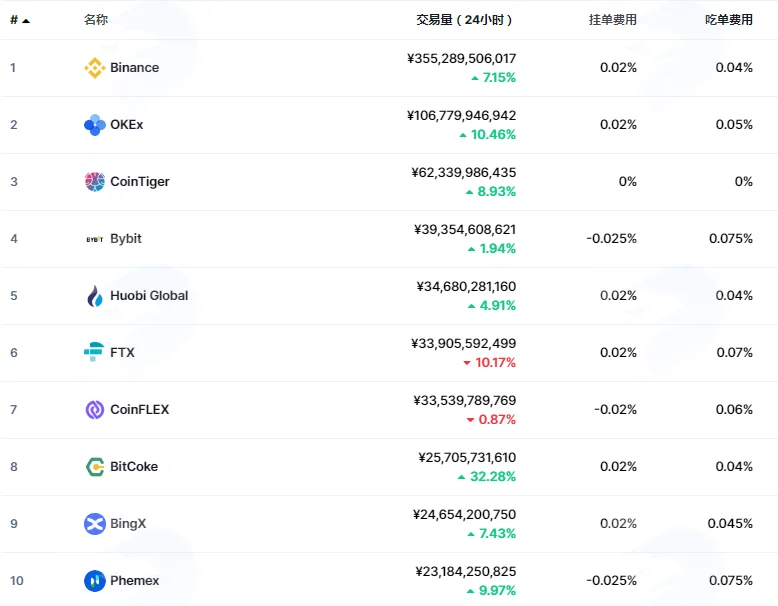Sort by the 挂单费用 column header
The width and height of the screenshot is (778, 606).
click(x=613, y=20)
